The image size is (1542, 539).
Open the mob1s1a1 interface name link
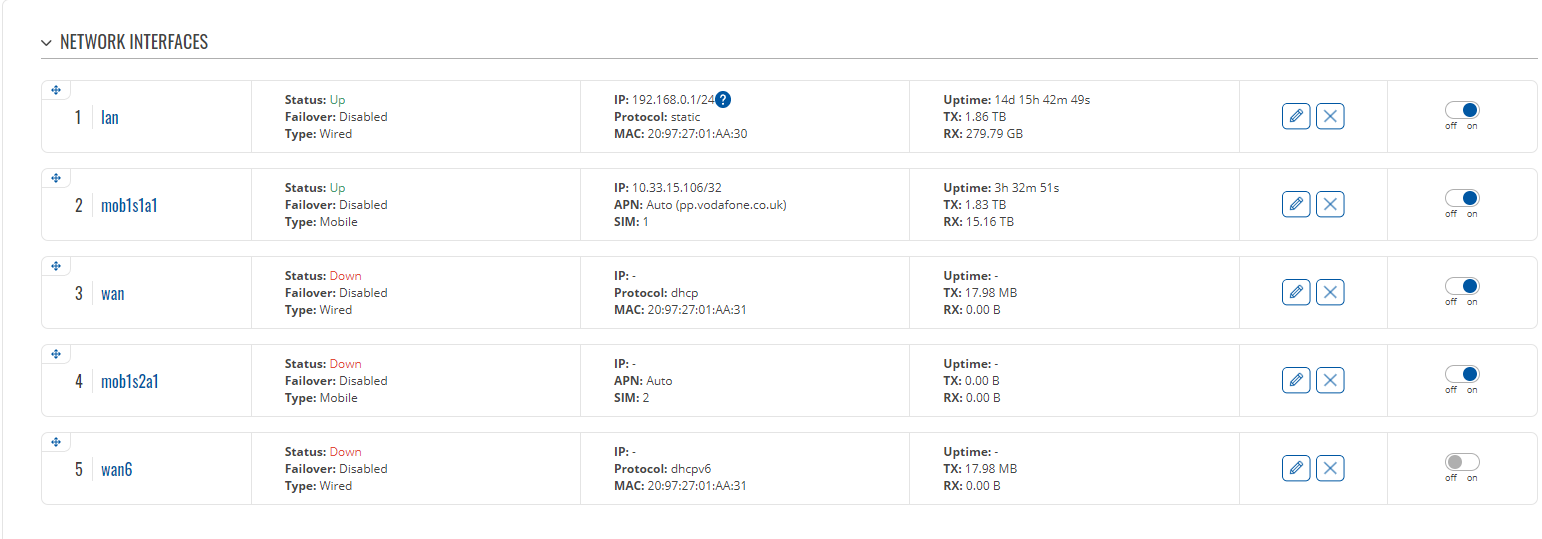pyautogui.click(x=129, y=205)
